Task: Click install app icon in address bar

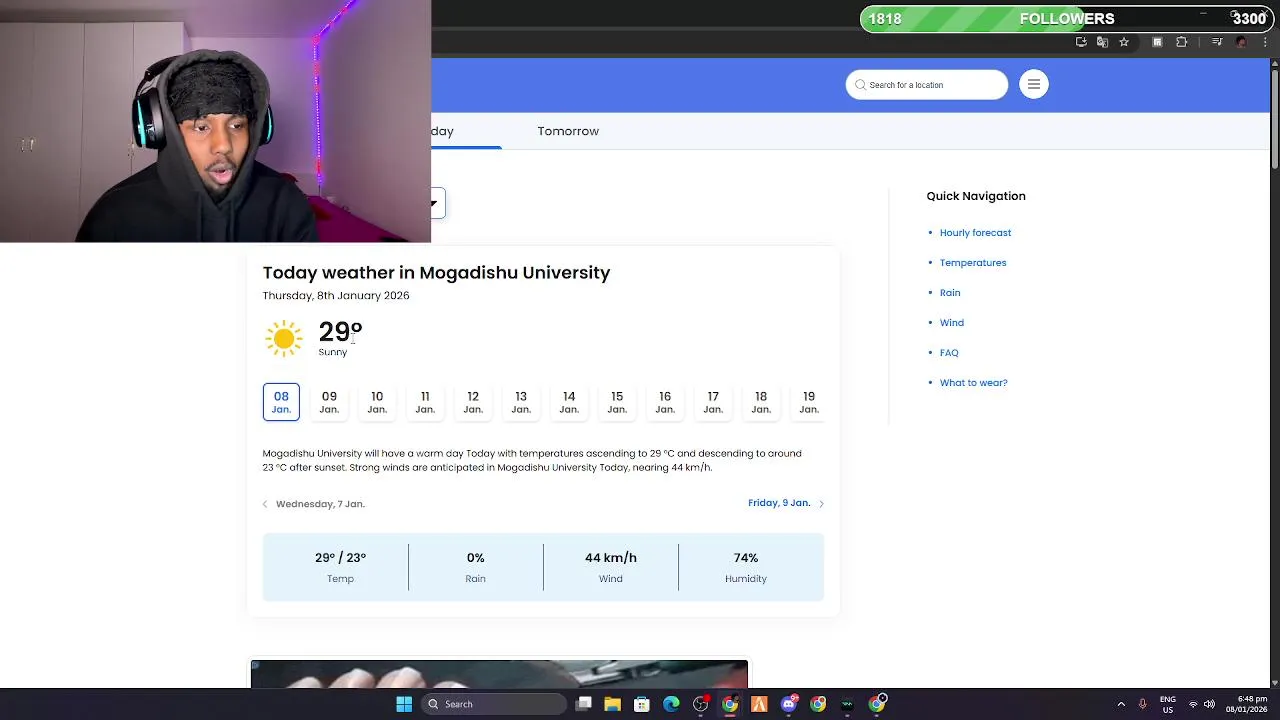Action: 1081,42
